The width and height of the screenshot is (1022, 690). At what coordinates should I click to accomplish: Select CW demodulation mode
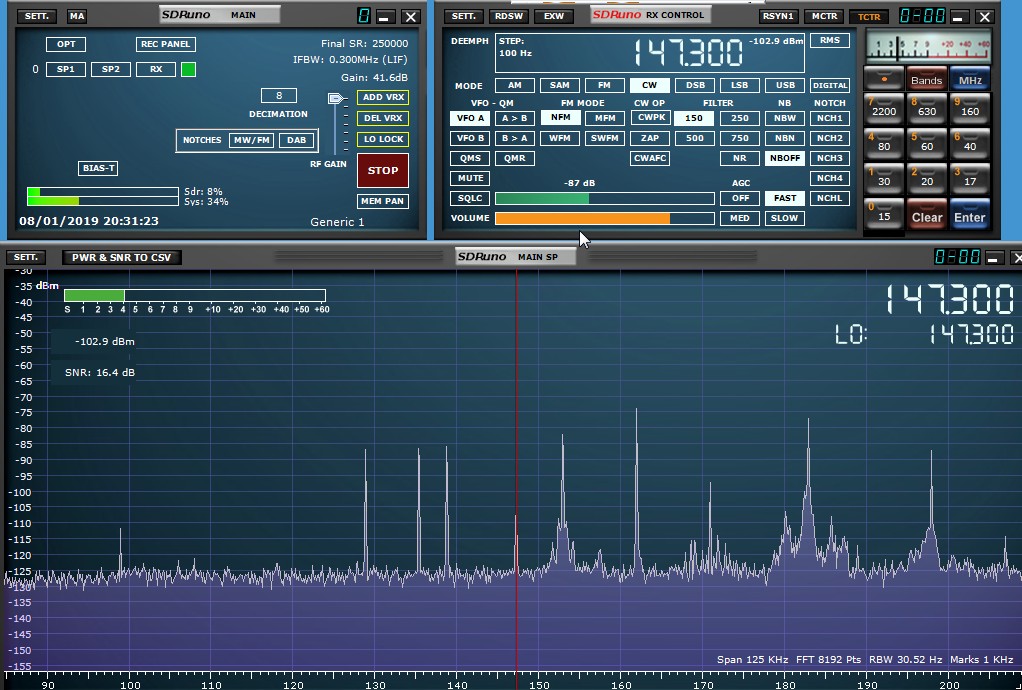point(649,85)
